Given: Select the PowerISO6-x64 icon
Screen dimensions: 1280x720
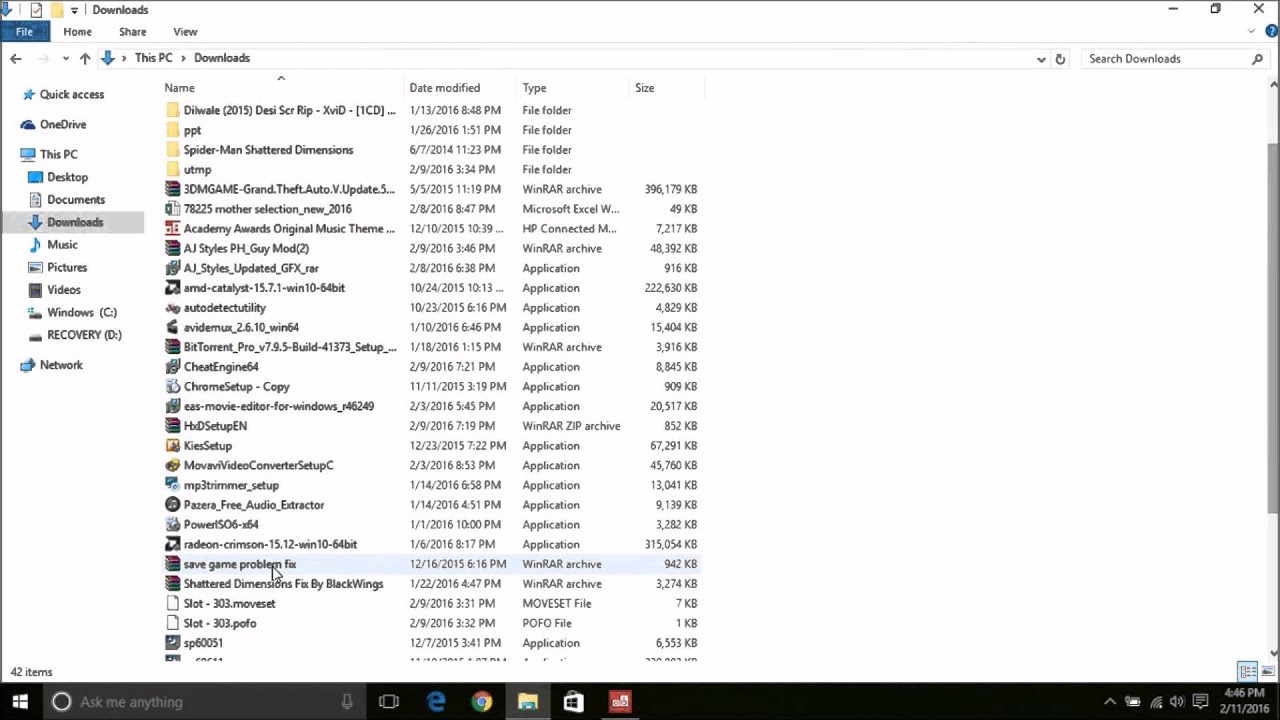Looking at the screenshot, I should 173,524.
